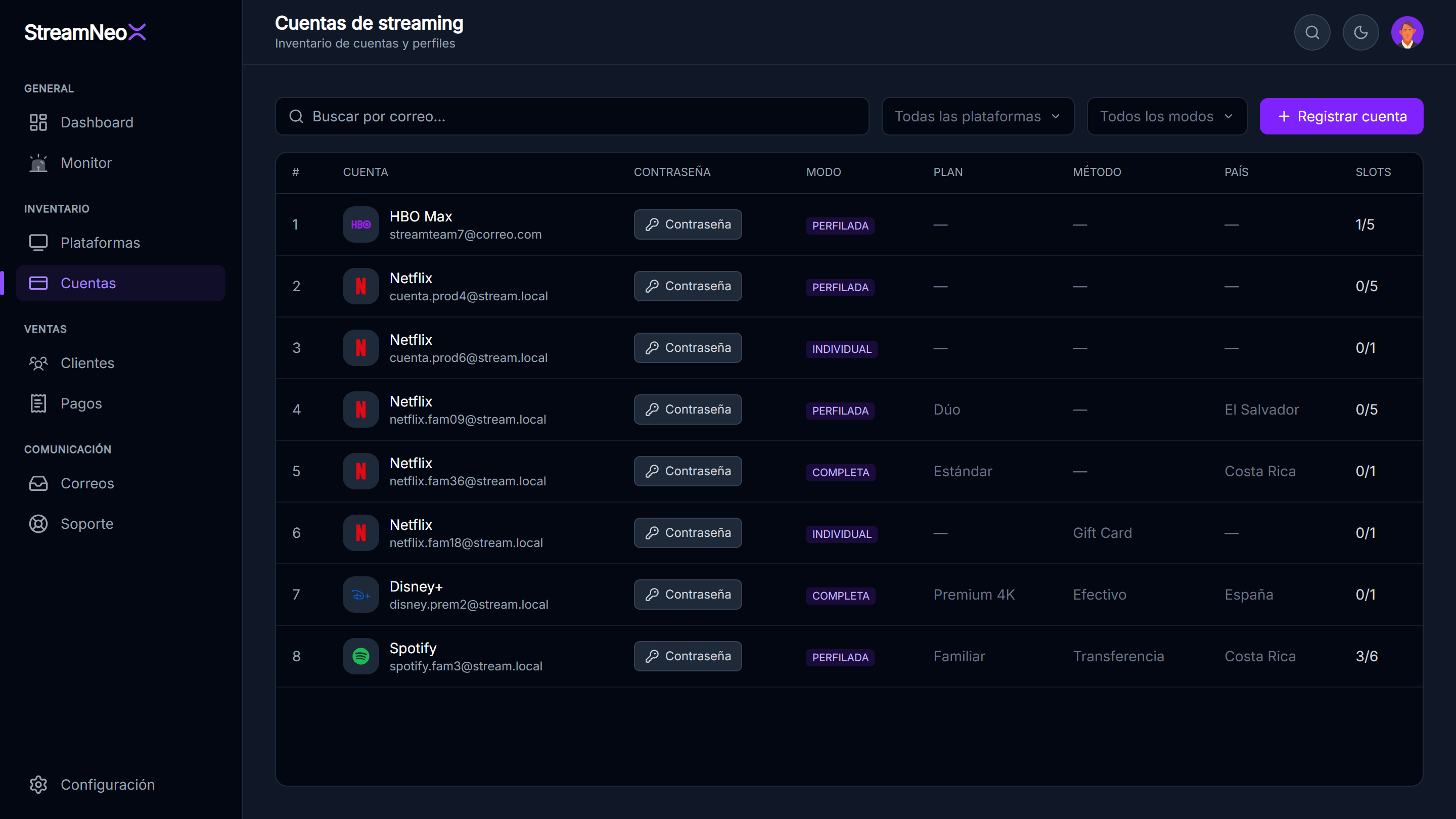Screen dimensions: 1456x819
Task: Click the Dashboard grid icon
Action: coord(38,122)
